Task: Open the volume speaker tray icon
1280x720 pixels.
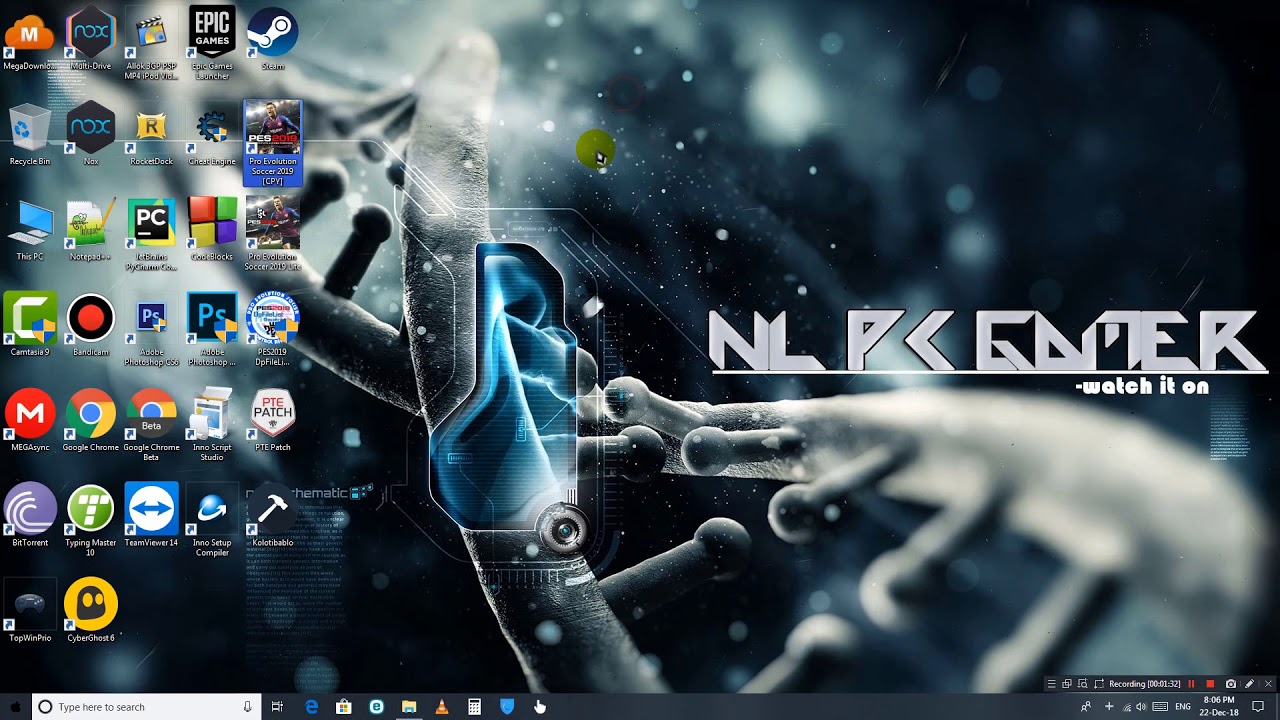Action: (1142, 707)
